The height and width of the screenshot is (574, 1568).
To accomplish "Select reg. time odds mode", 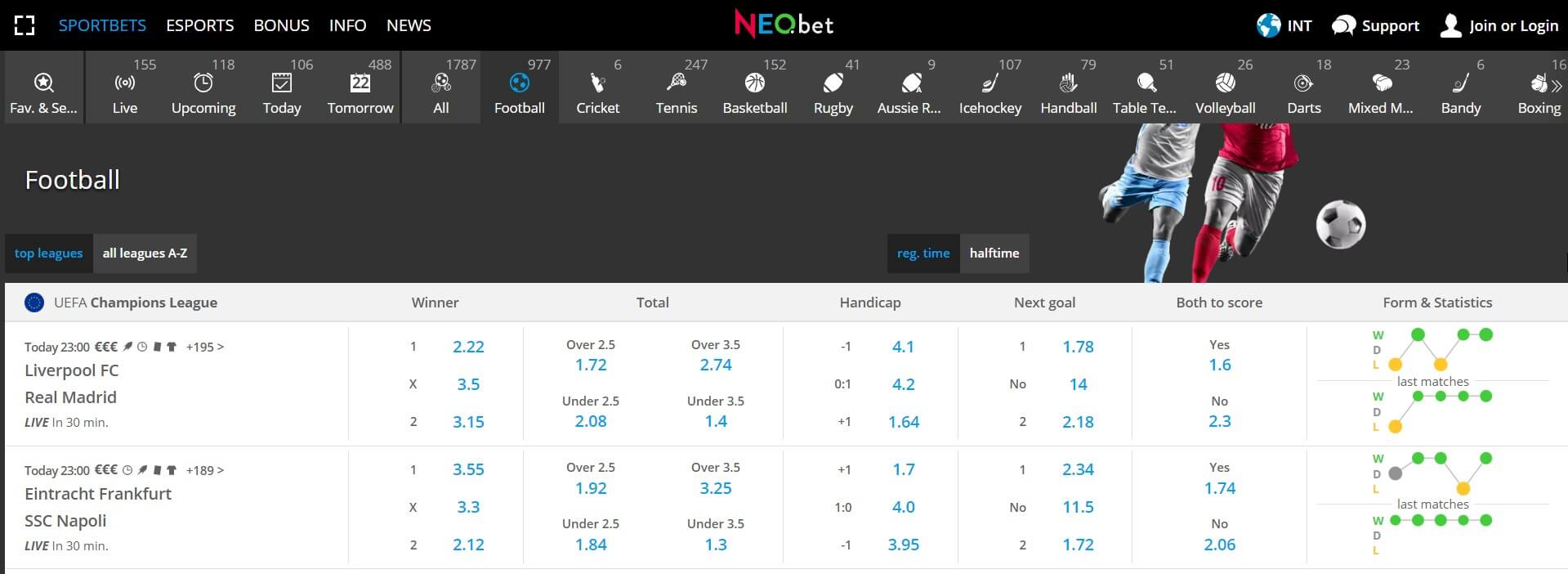I will coord(923,253).
